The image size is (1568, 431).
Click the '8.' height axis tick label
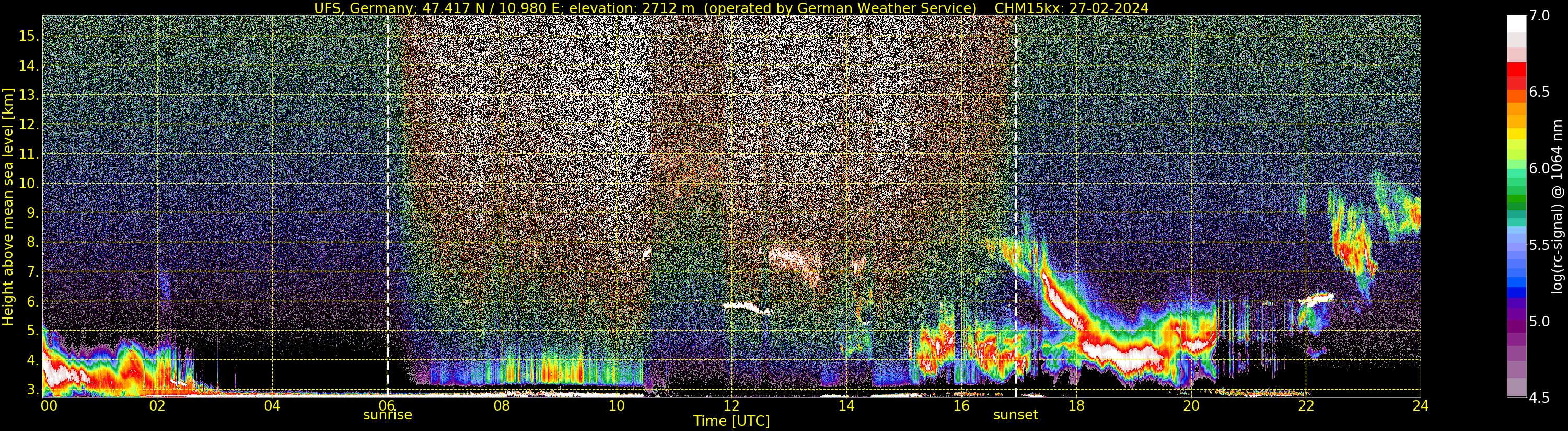pyautogui.click(x=33, y=243)
